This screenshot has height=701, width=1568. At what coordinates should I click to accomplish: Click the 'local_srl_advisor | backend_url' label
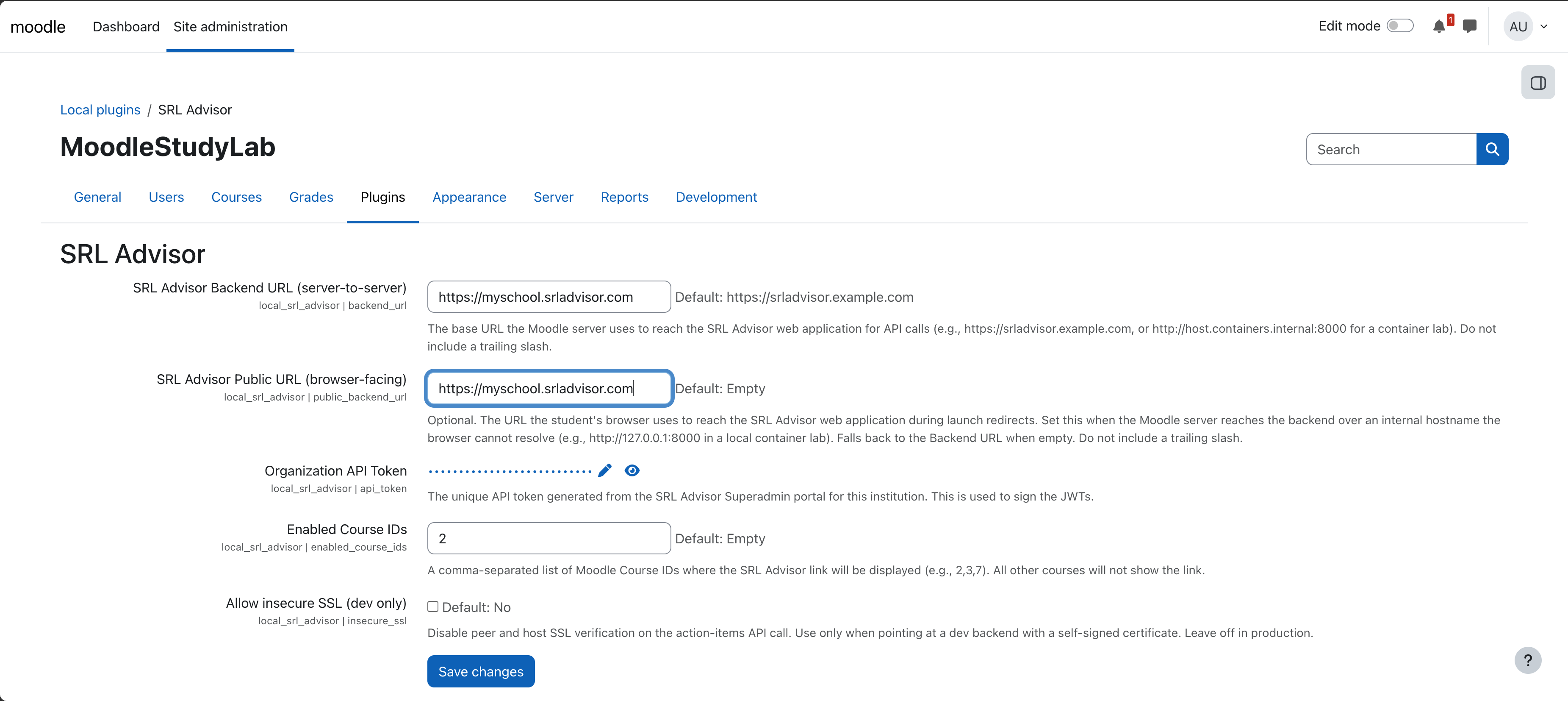(332, 306)
